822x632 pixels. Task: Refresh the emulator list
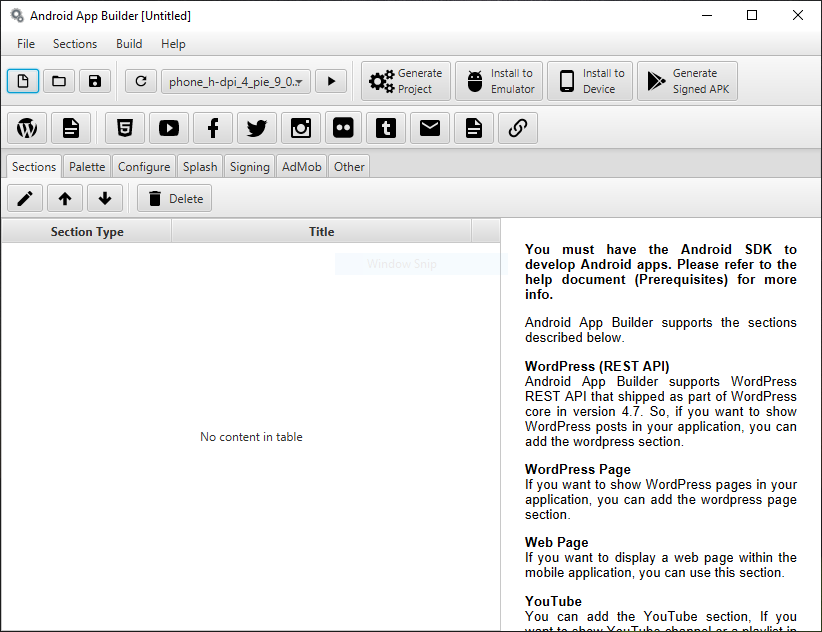[x=140, y=81]
